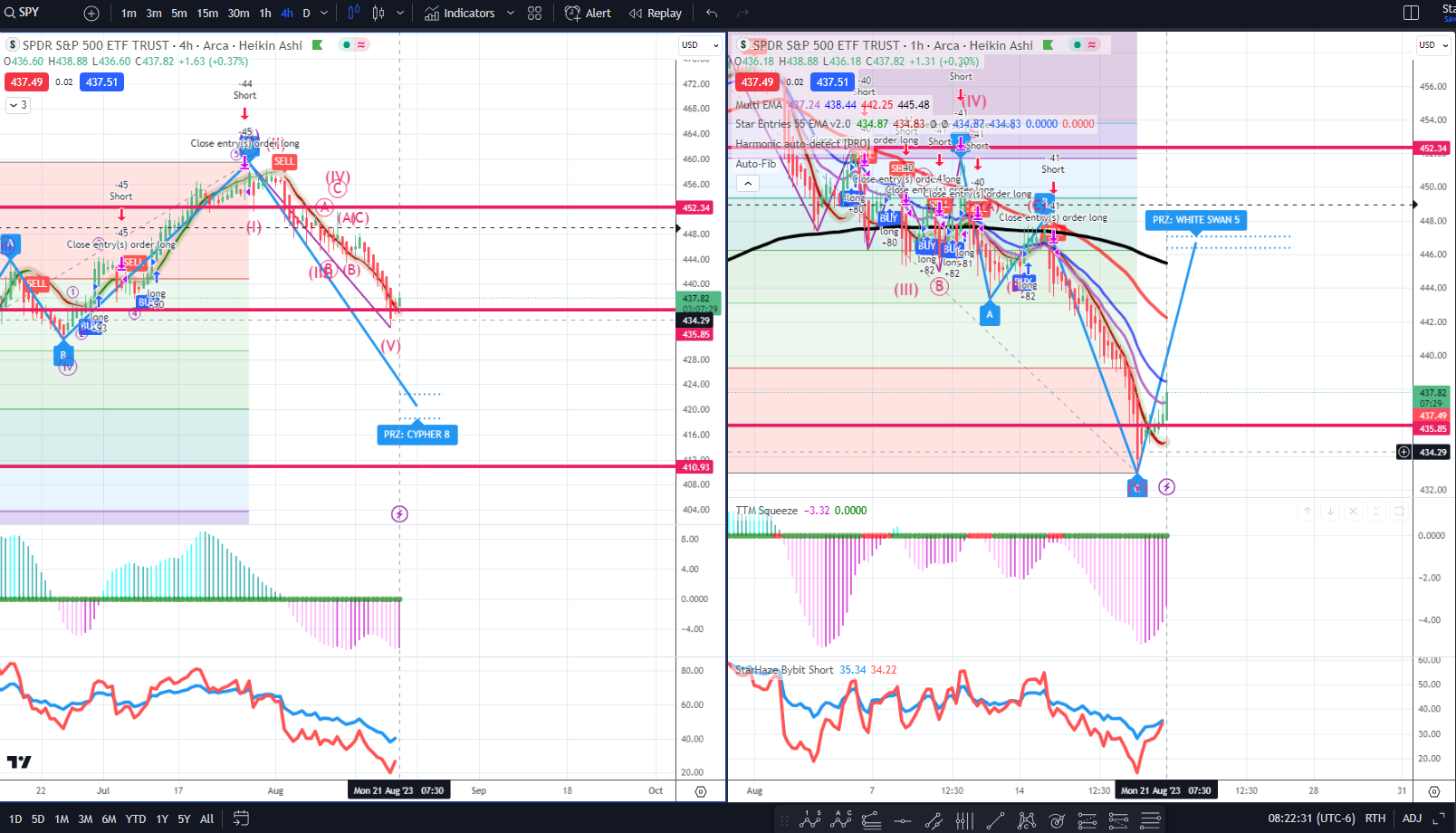Switch to the 3m timeframe
1456x833 pixels.
click(154, 14)
